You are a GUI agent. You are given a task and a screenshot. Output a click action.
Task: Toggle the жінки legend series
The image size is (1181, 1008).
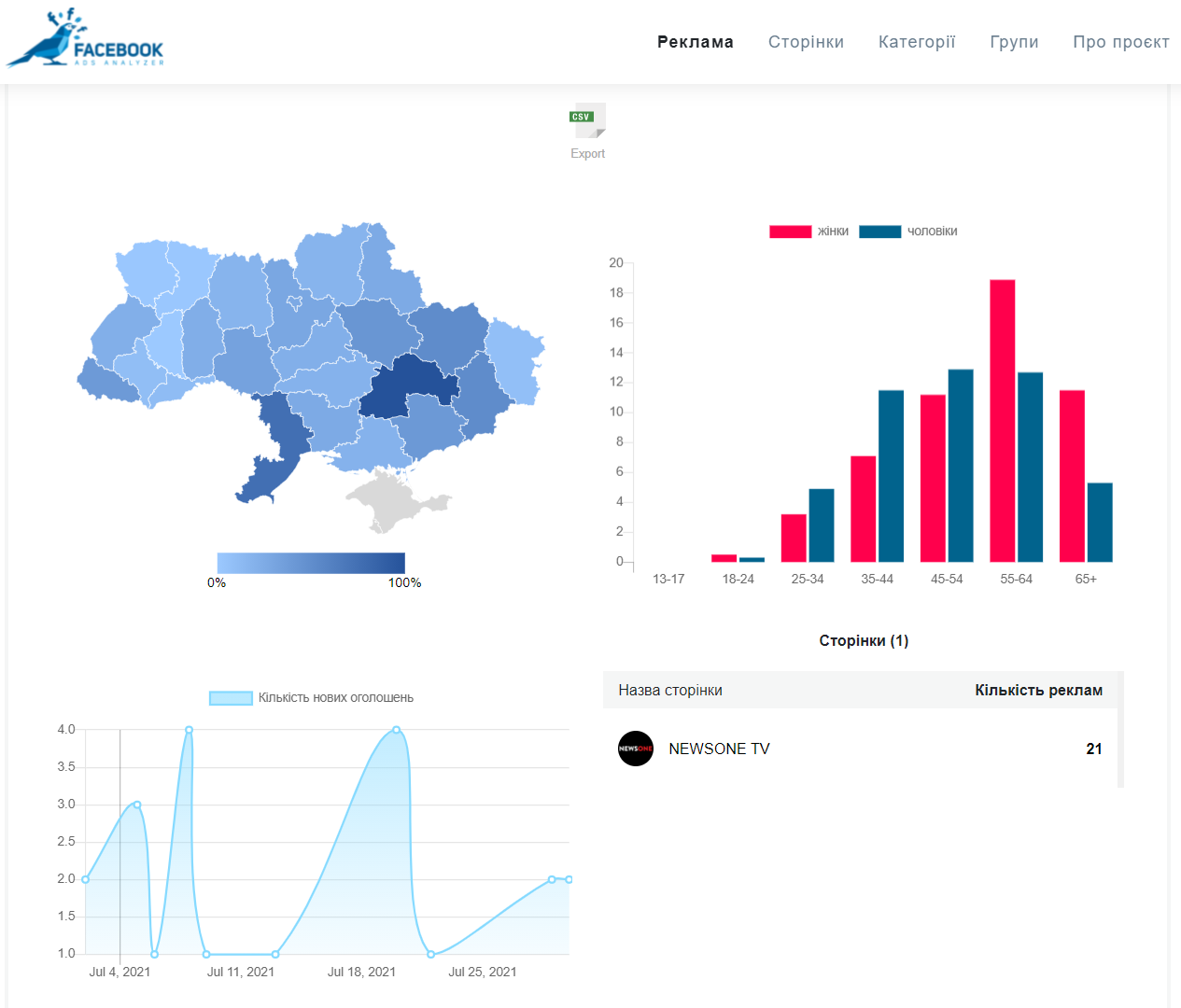[808, 231]
